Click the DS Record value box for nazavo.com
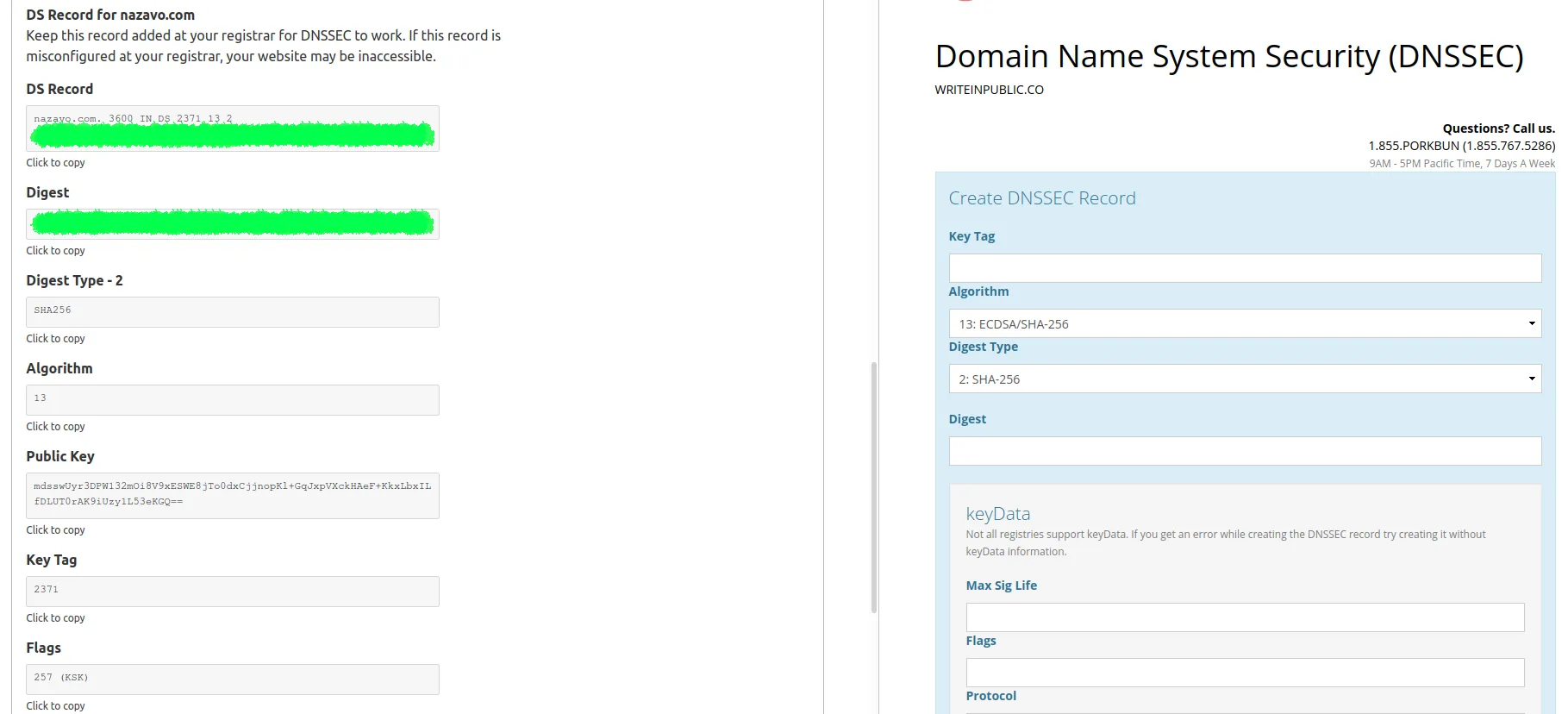 (233, 128)
